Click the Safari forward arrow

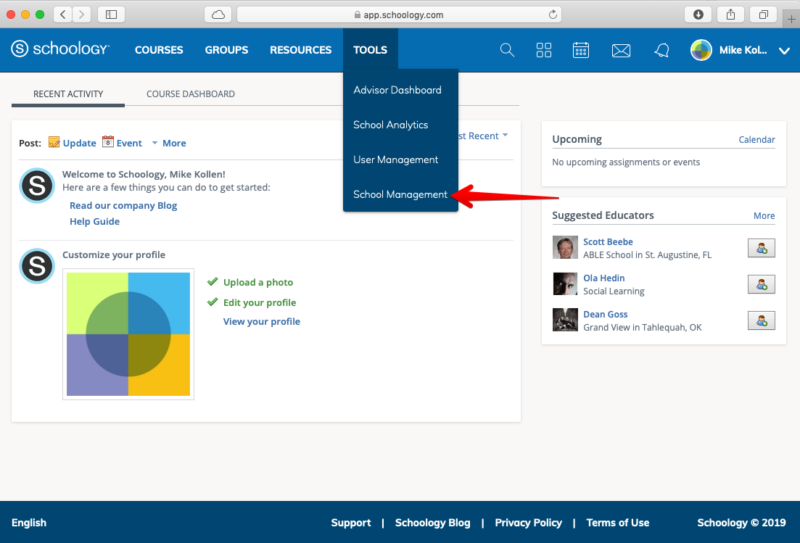[82, 14]
